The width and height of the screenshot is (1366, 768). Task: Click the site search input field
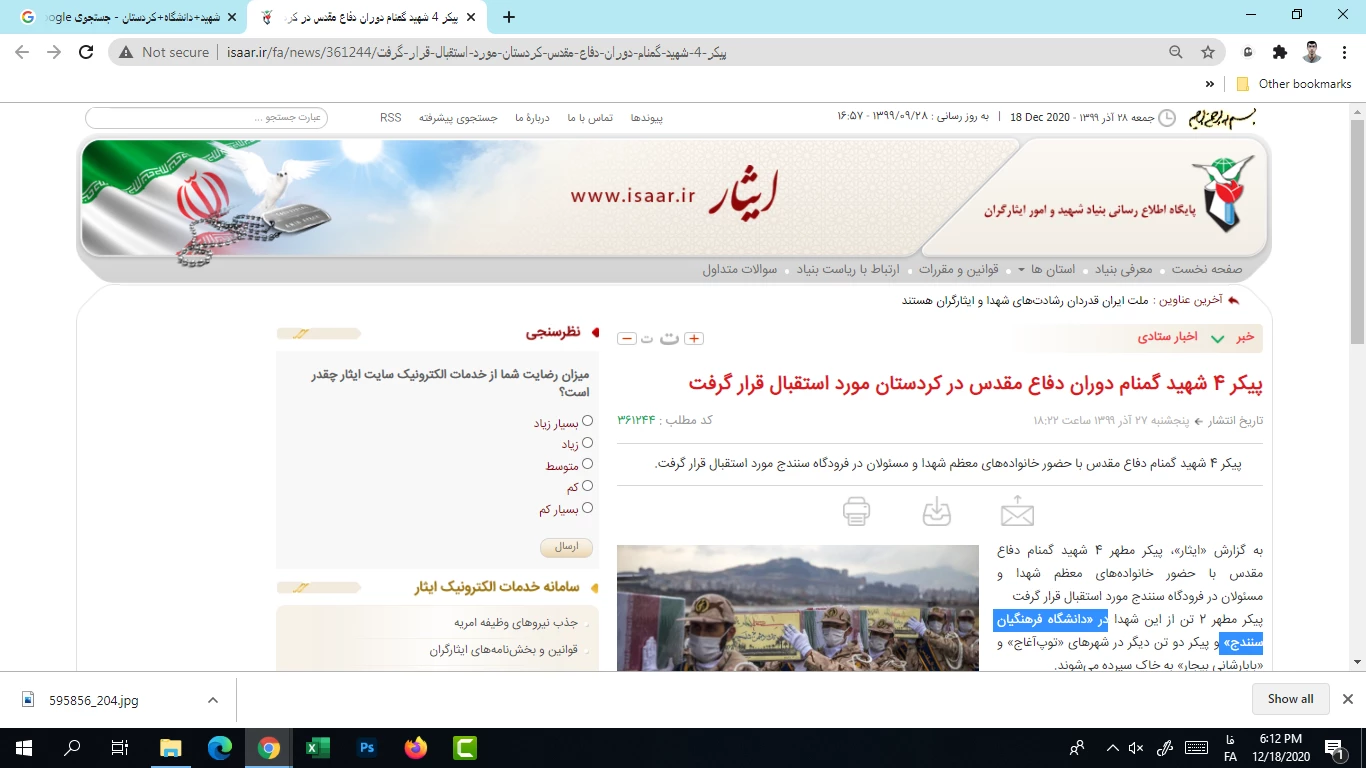[x=206, y=118]
